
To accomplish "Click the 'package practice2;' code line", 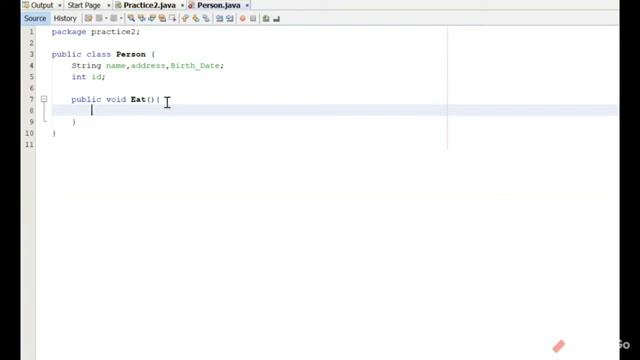I will point(96,32).
